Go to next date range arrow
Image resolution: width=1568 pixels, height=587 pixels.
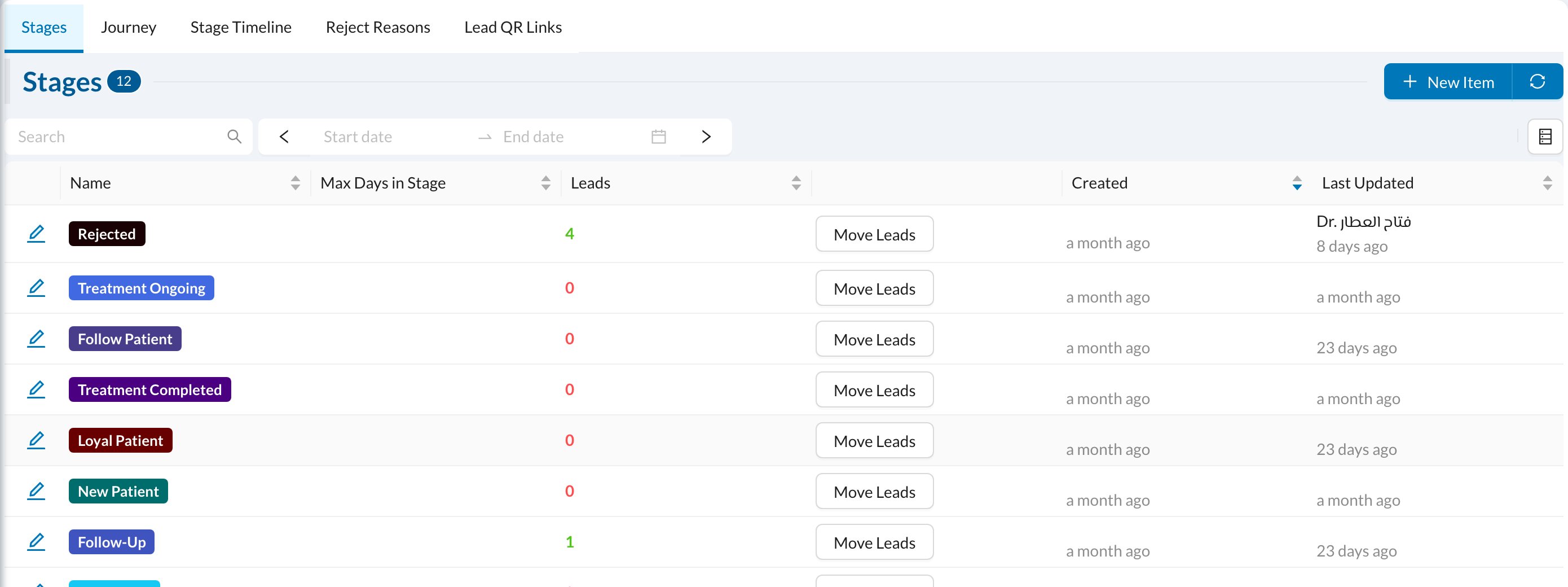coord(706,137)
